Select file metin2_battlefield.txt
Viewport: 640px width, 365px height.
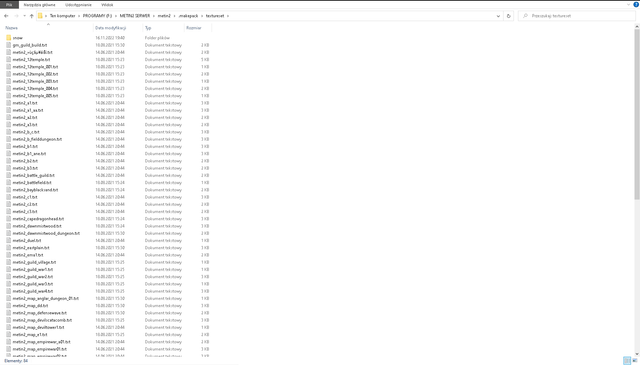point(32,182)
